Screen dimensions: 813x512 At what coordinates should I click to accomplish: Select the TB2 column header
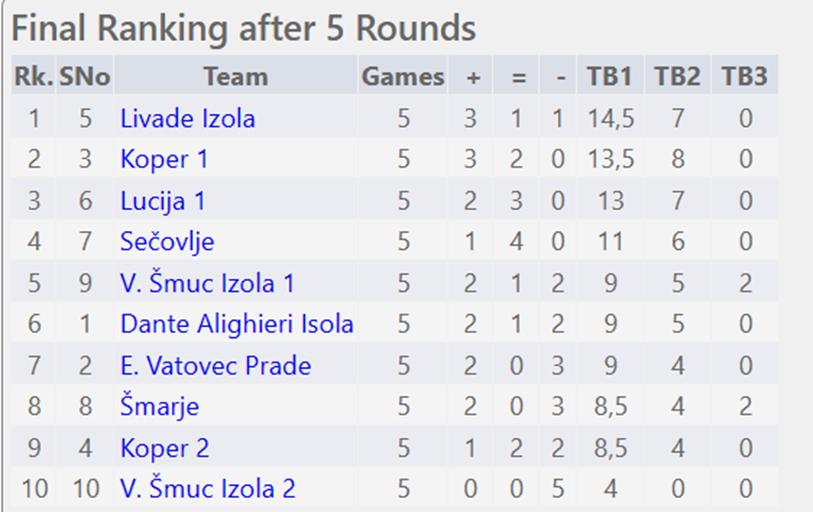(677, 76)
